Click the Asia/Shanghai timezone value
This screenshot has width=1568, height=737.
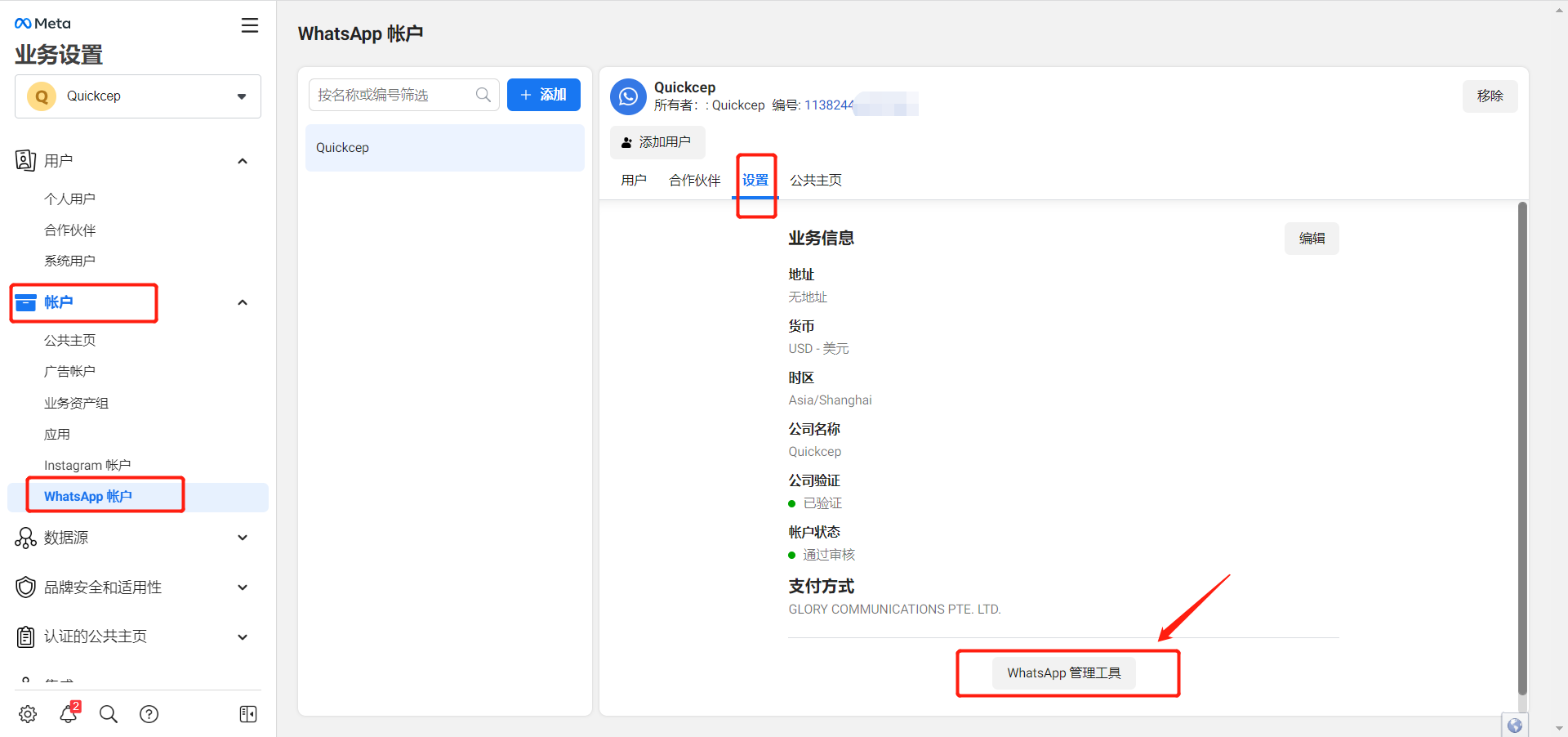point(830,400)
